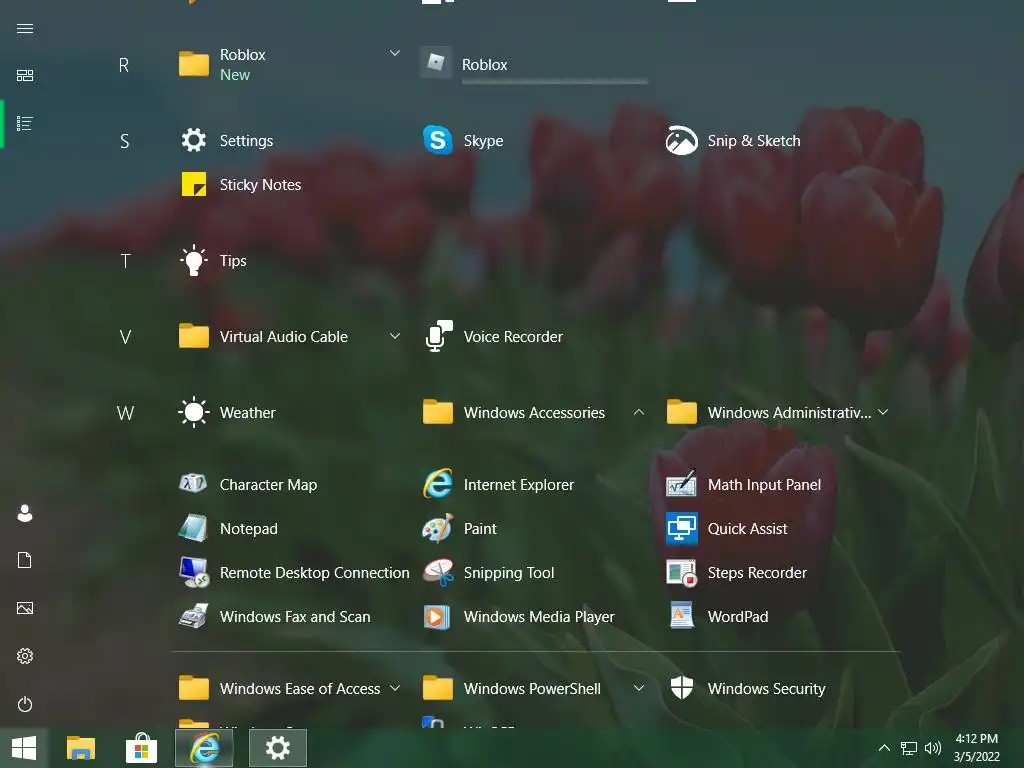Open Steps Recorder
Image resolution: width=1024 pixels, height=768 pixels.
pyautogui.click(x=737, y=573)
